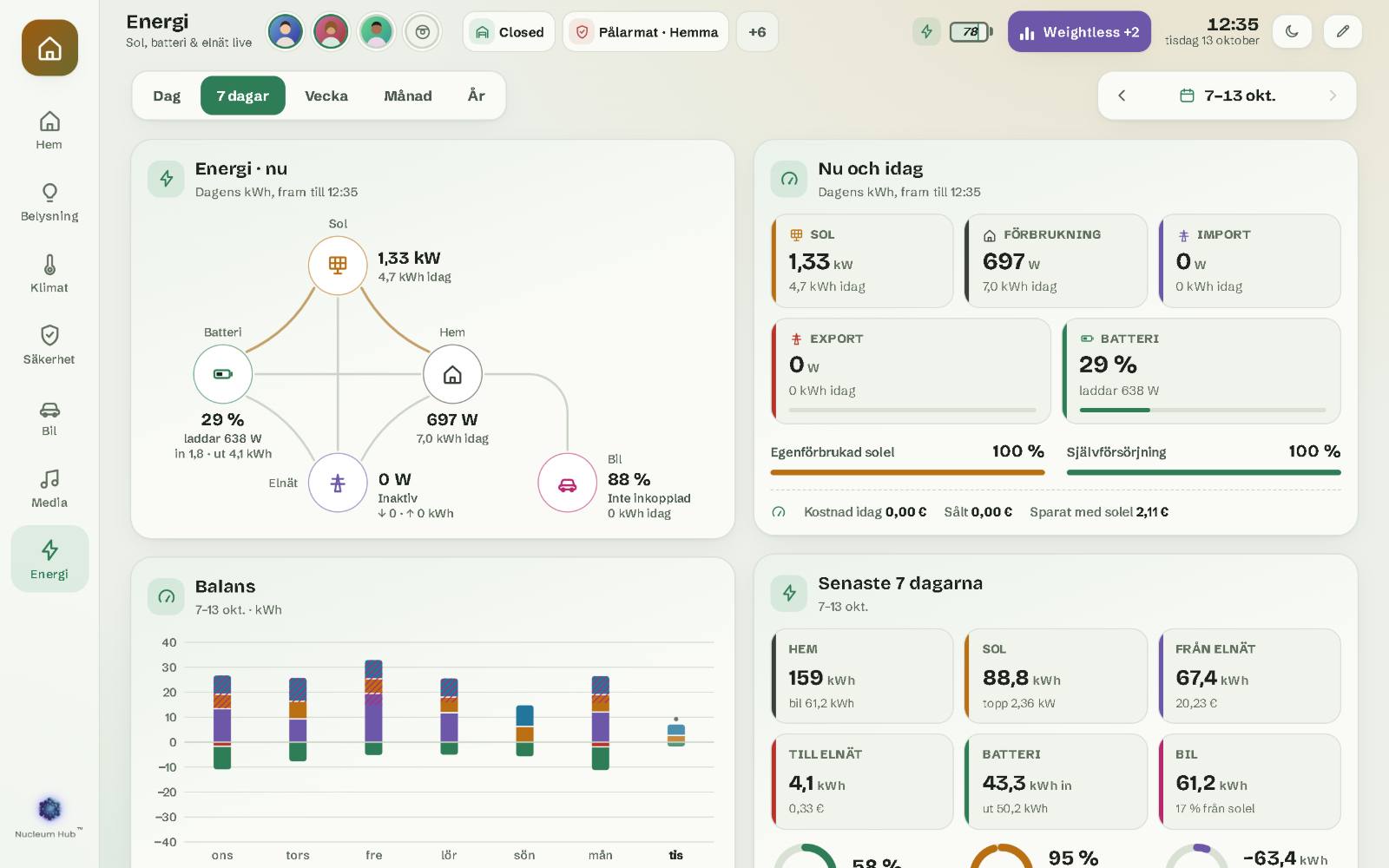Click the Batteri 29 % progress bar
1389x868 pixels.
(1202, 410)
